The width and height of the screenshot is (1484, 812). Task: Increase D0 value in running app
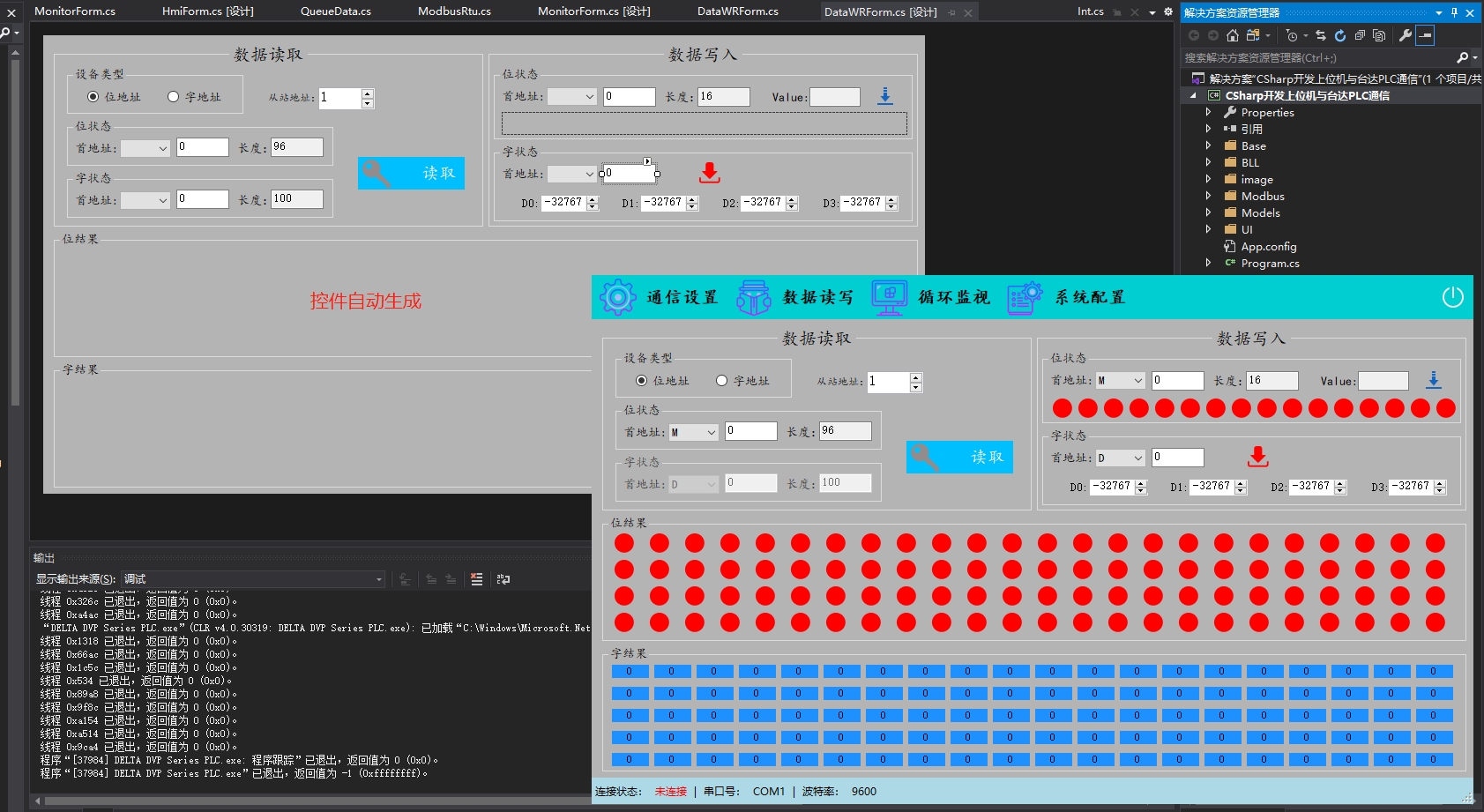1141,483
